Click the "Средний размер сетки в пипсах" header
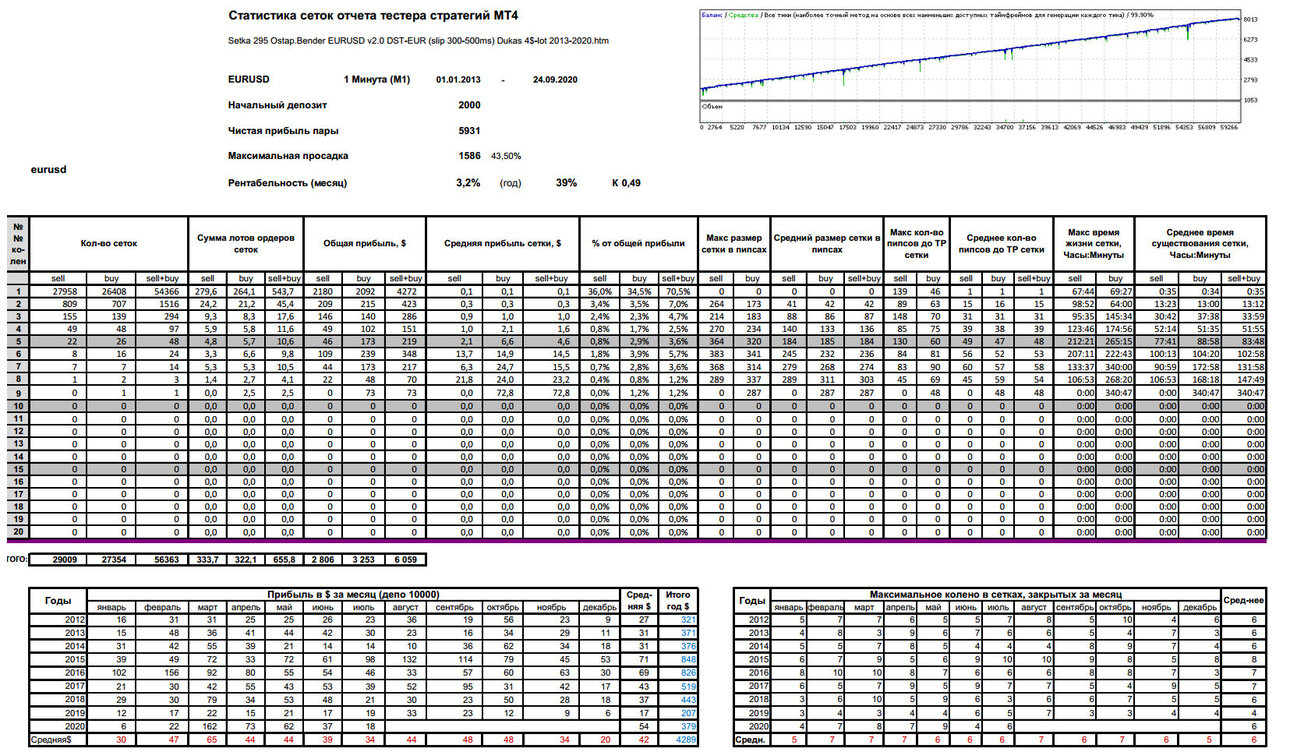Image resolution: width=1290 pixels, height=752 pixels. 826,243
